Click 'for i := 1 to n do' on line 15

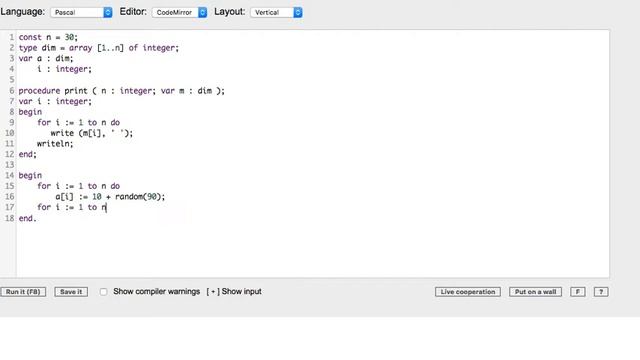coord(78,186)
